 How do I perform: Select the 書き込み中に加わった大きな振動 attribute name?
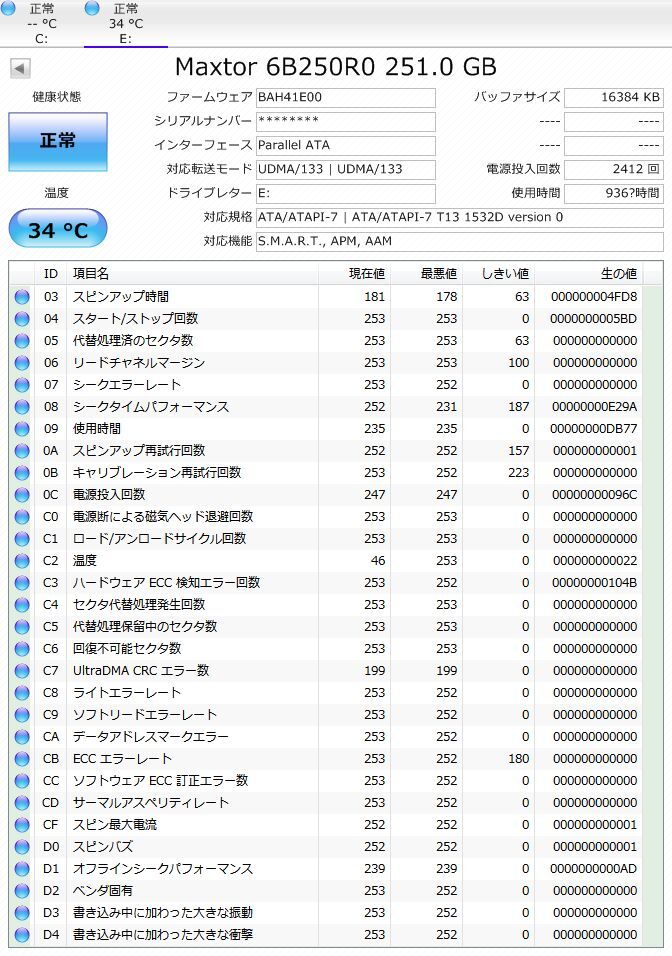(x=162, y=913)
